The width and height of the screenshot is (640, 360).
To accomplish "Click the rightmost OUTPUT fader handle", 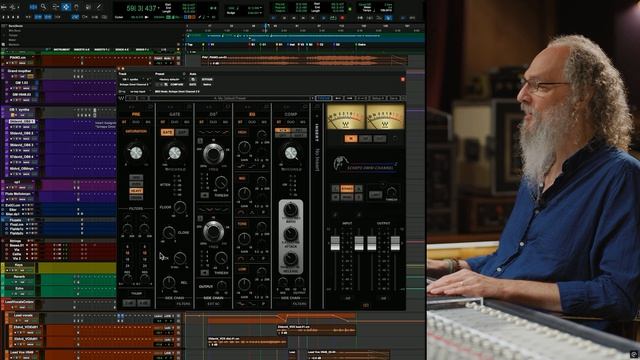I will pyautogui.click(x=395, y=243).
